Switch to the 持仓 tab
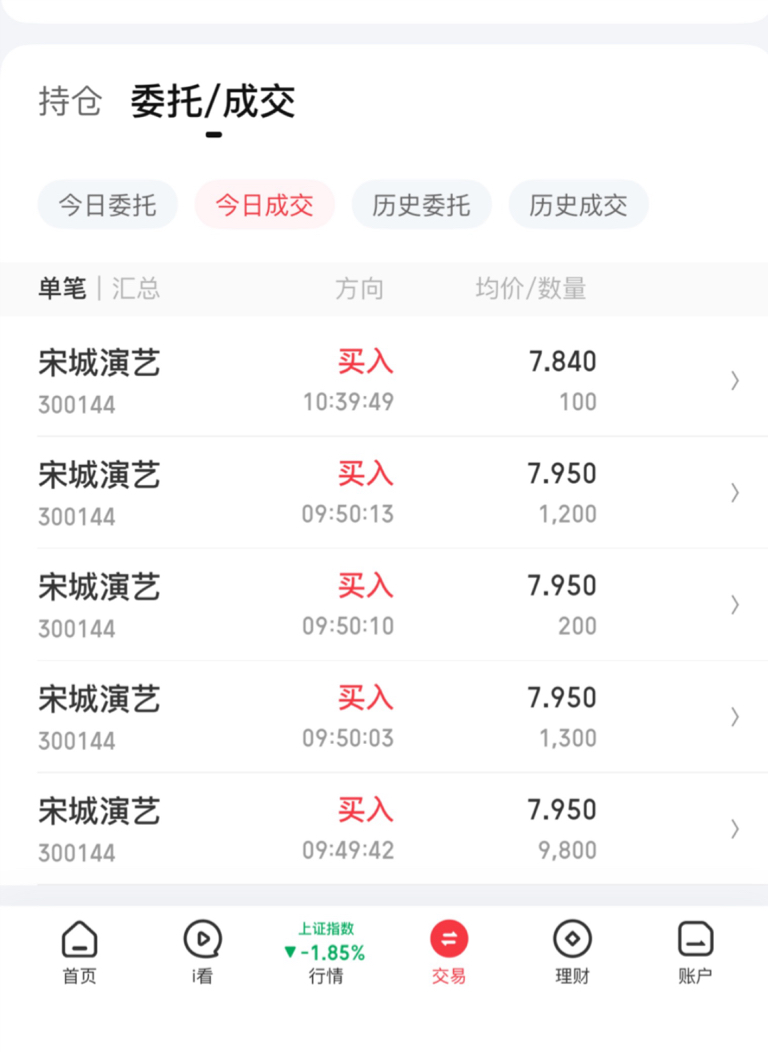Image resolution: width=768 pixels, height=1052 pixels. pos(70,102)
